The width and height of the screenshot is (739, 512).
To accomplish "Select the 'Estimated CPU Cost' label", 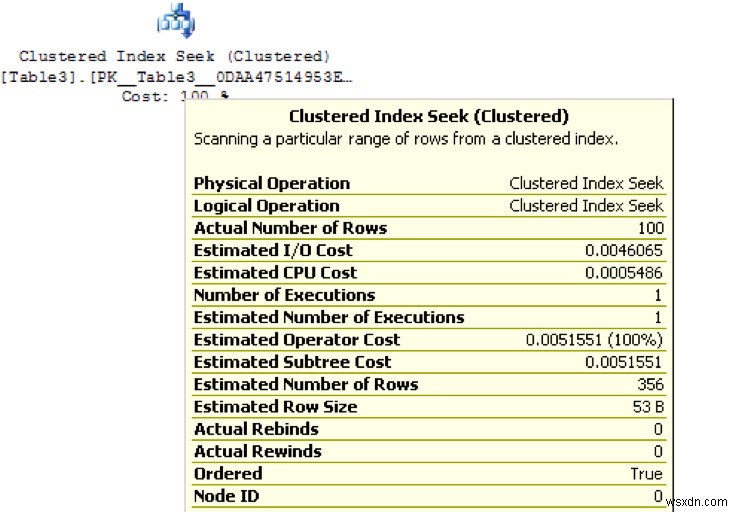I will [275, 273].
